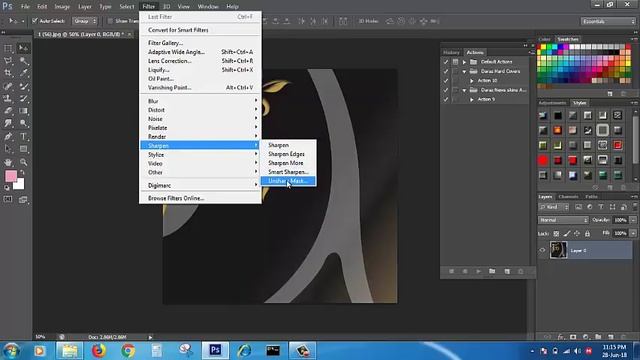Select the Layer 0 thumbnail
This screenshot has width=640, height=360.
point(558,250)
